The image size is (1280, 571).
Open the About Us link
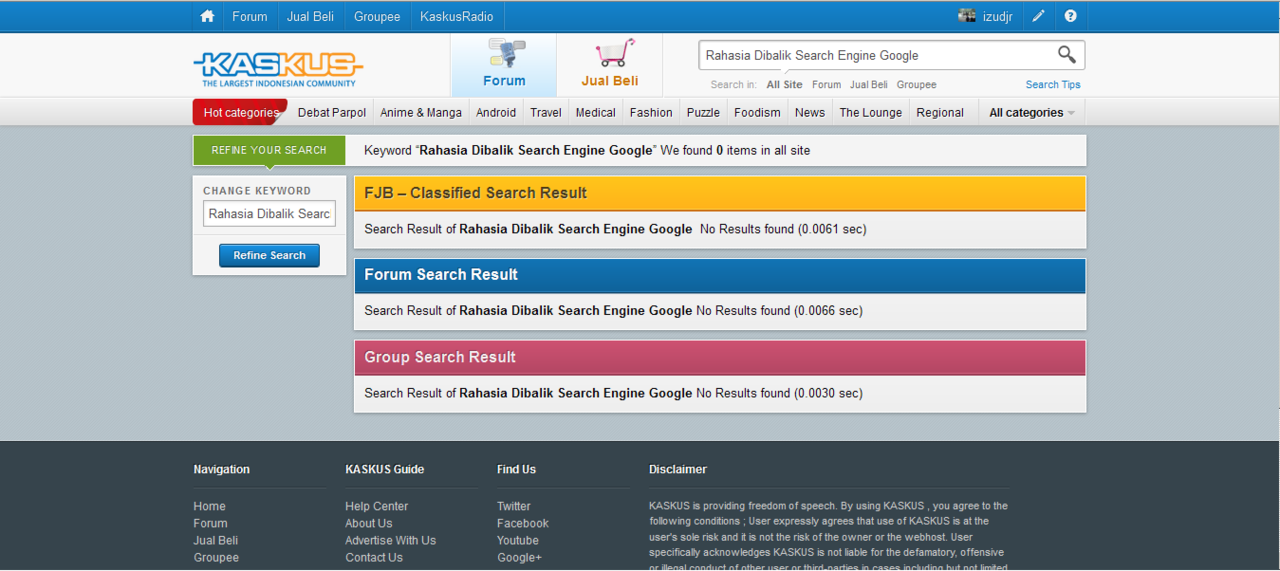pyautogui.click(x=369, y=523)
